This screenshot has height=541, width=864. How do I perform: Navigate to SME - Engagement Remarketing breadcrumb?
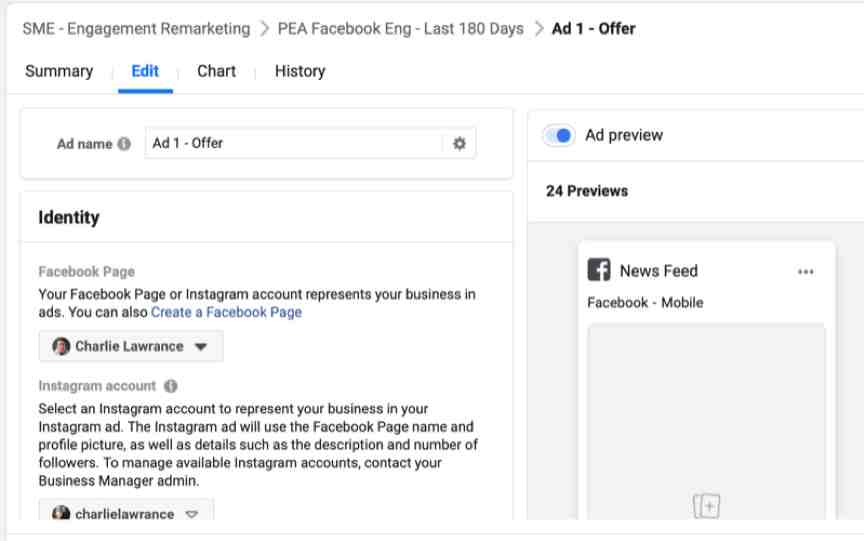click(136, 29)
